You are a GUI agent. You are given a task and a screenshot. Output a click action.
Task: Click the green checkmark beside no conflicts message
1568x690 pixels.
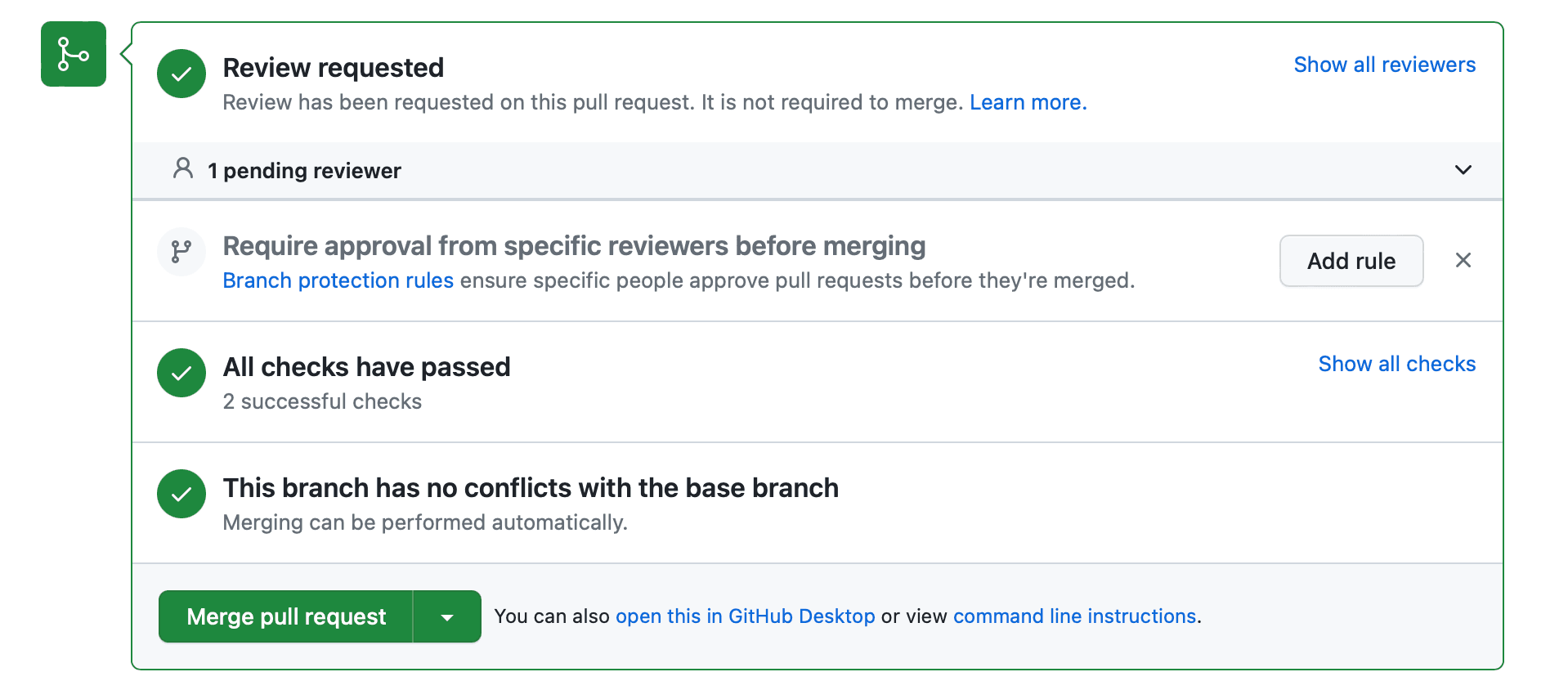pyautogui.click(x=181, y=494)
